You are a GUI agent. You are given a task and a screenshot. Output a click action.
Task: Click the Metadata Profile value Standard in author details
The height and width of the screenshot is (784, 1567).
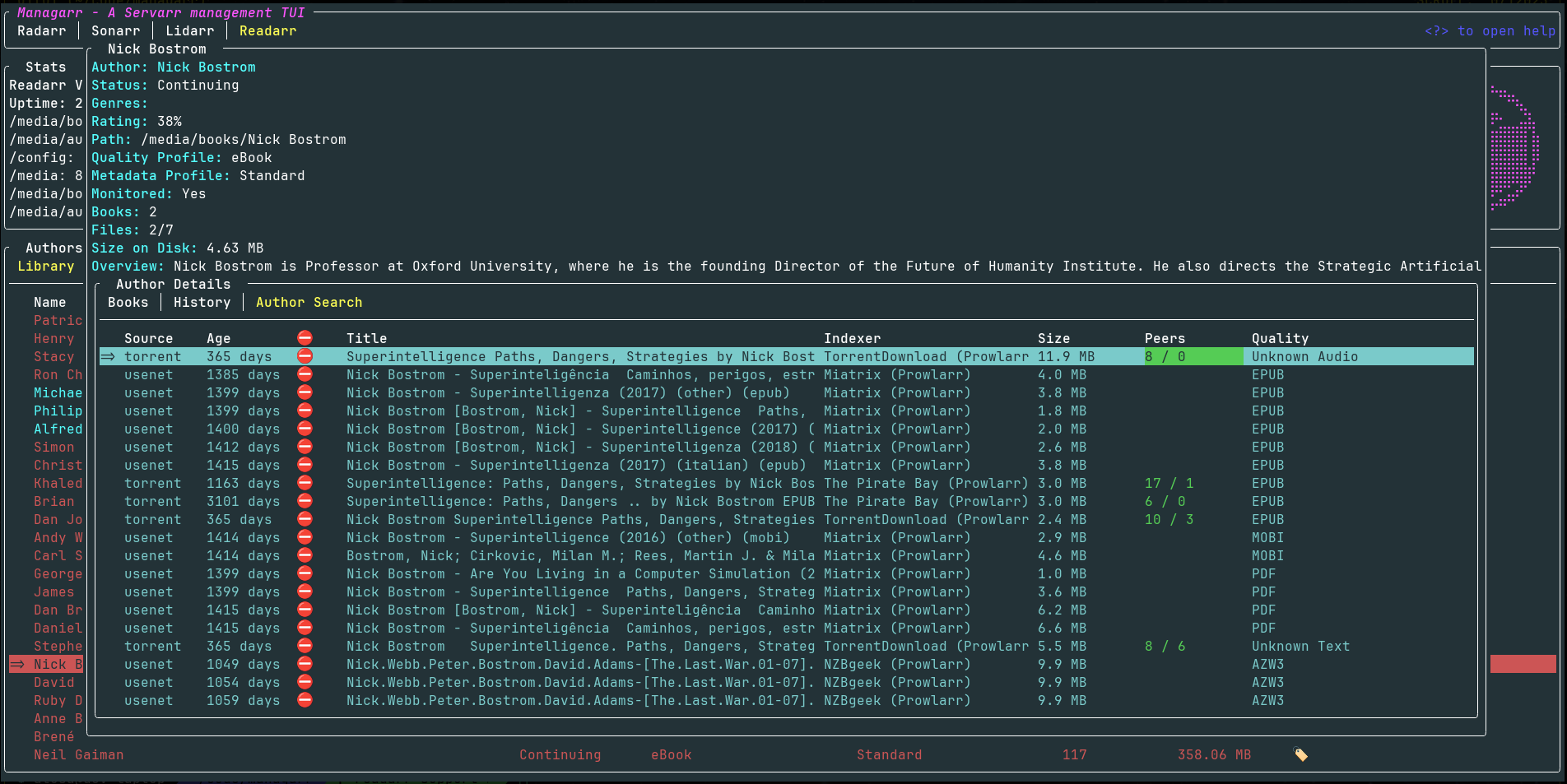point(272,175)
